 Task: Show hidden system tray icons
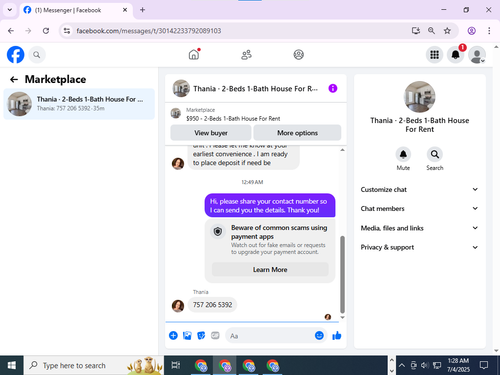[402, 365]
